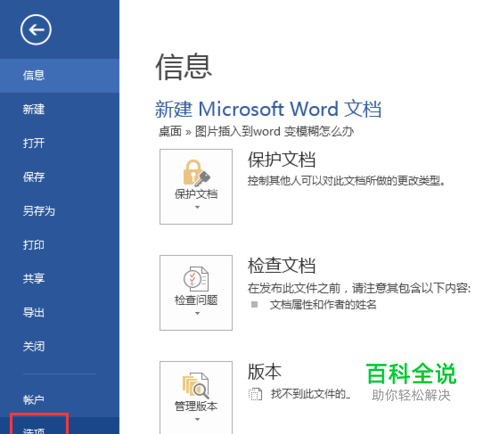Viewport: 500px width, 434px height.
Task: Open the 共享 page
Action: (59, 279)
